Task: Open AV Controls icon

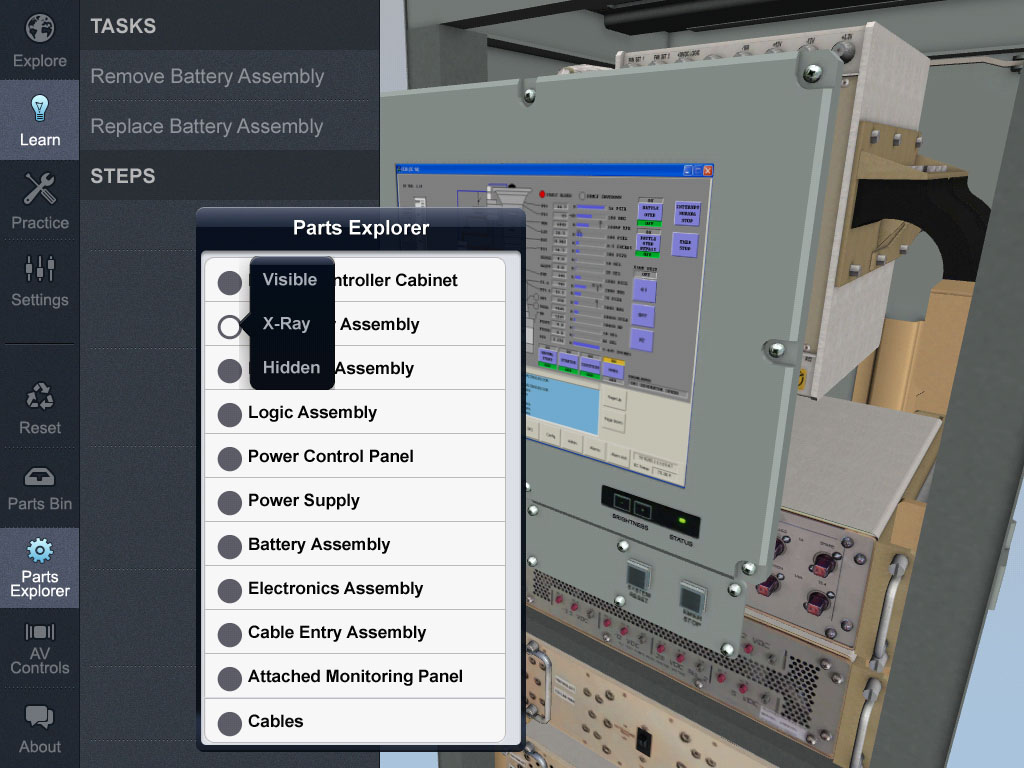Action: (39, 632)
